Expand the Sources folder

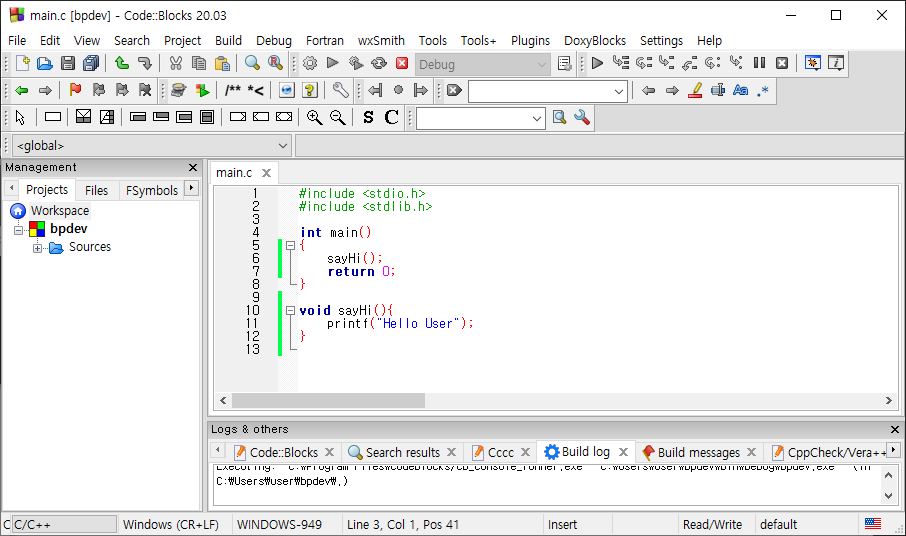click(37, 248)
